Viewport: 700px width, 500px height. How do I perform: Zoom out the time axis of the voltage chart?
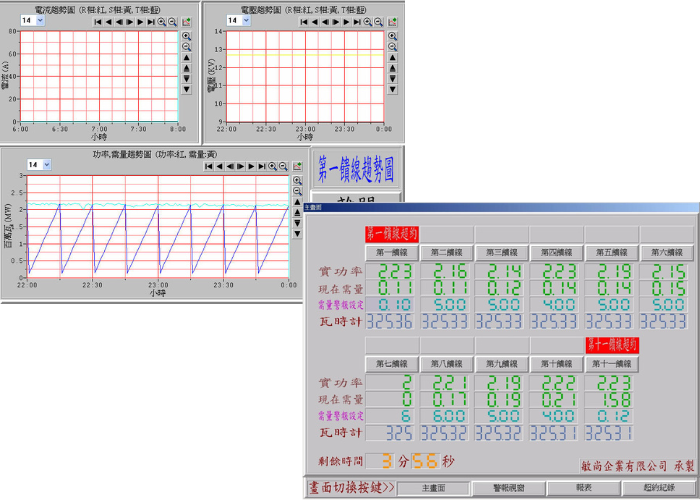(x=379, y=22)
